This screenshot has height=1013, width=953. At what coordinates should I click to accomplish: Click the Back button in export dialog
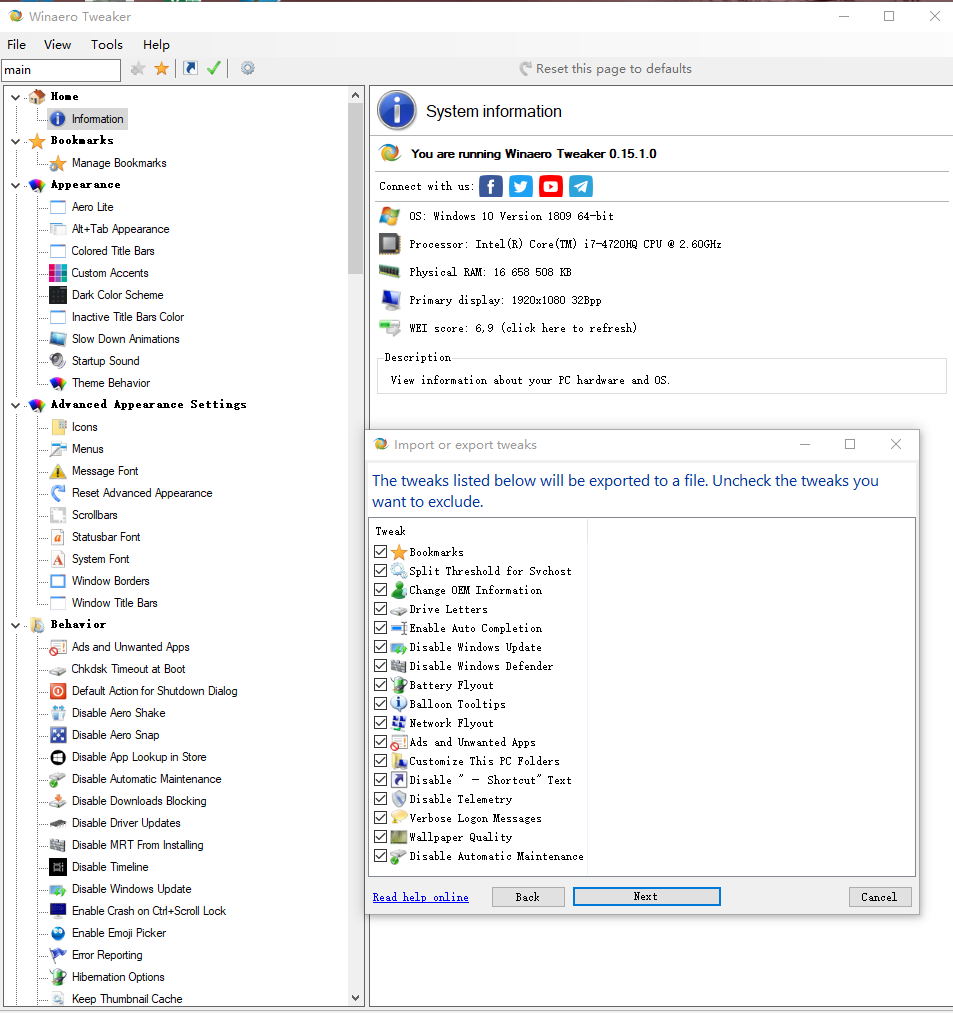point(528,897)
